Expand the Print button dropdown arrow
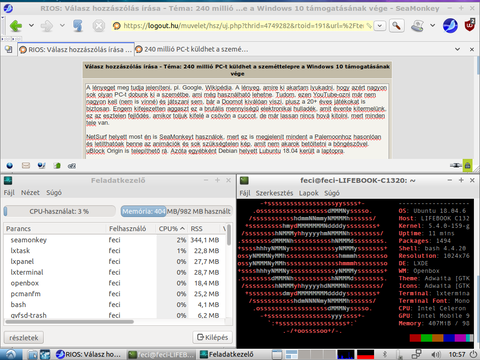Image resolution: width=480 pixels, height=360 pixels. [432, 25]
